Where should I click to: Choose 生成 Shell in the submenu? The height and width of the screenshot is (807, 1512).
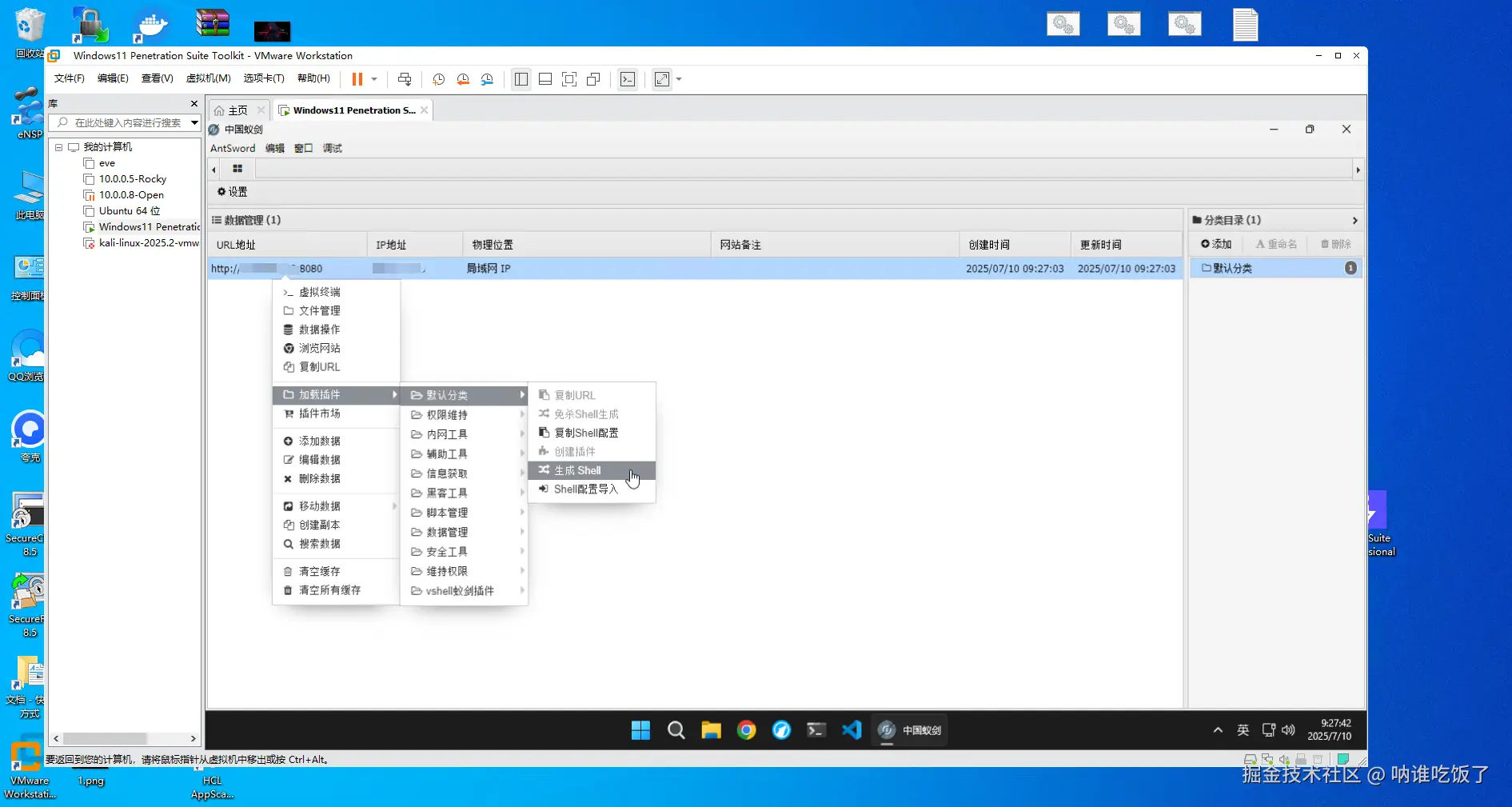592,470
